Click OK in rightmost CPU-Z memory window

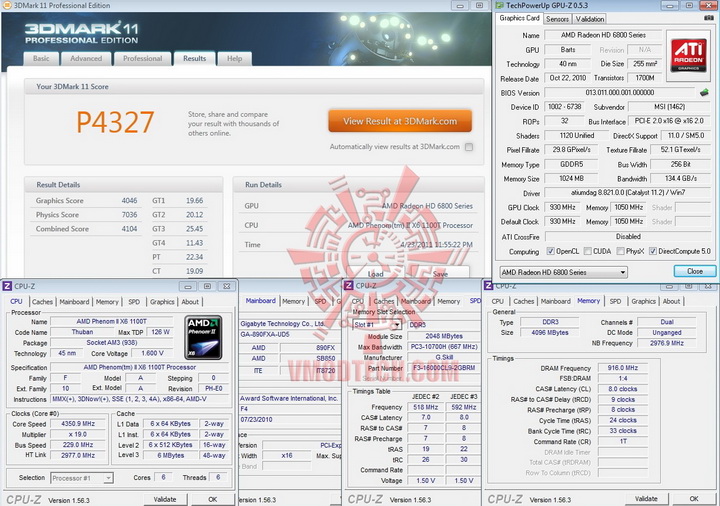pyautogui.click(x=694, y=499)
